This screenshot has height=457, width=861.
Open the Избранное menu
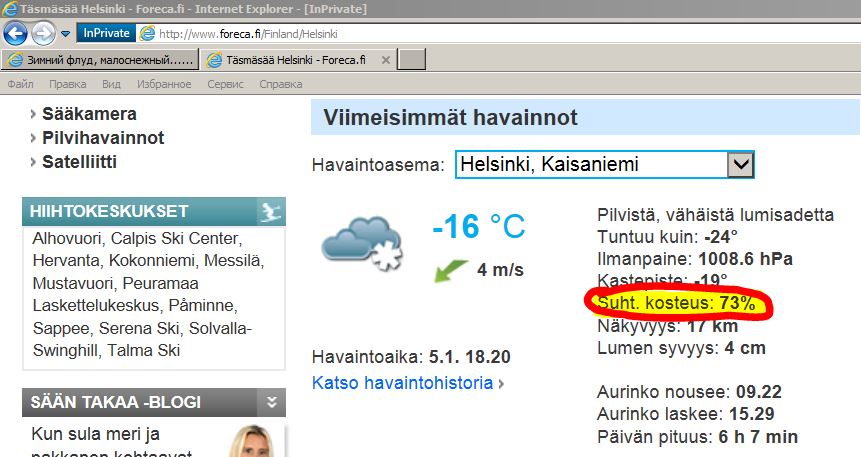tap(164, 84)
